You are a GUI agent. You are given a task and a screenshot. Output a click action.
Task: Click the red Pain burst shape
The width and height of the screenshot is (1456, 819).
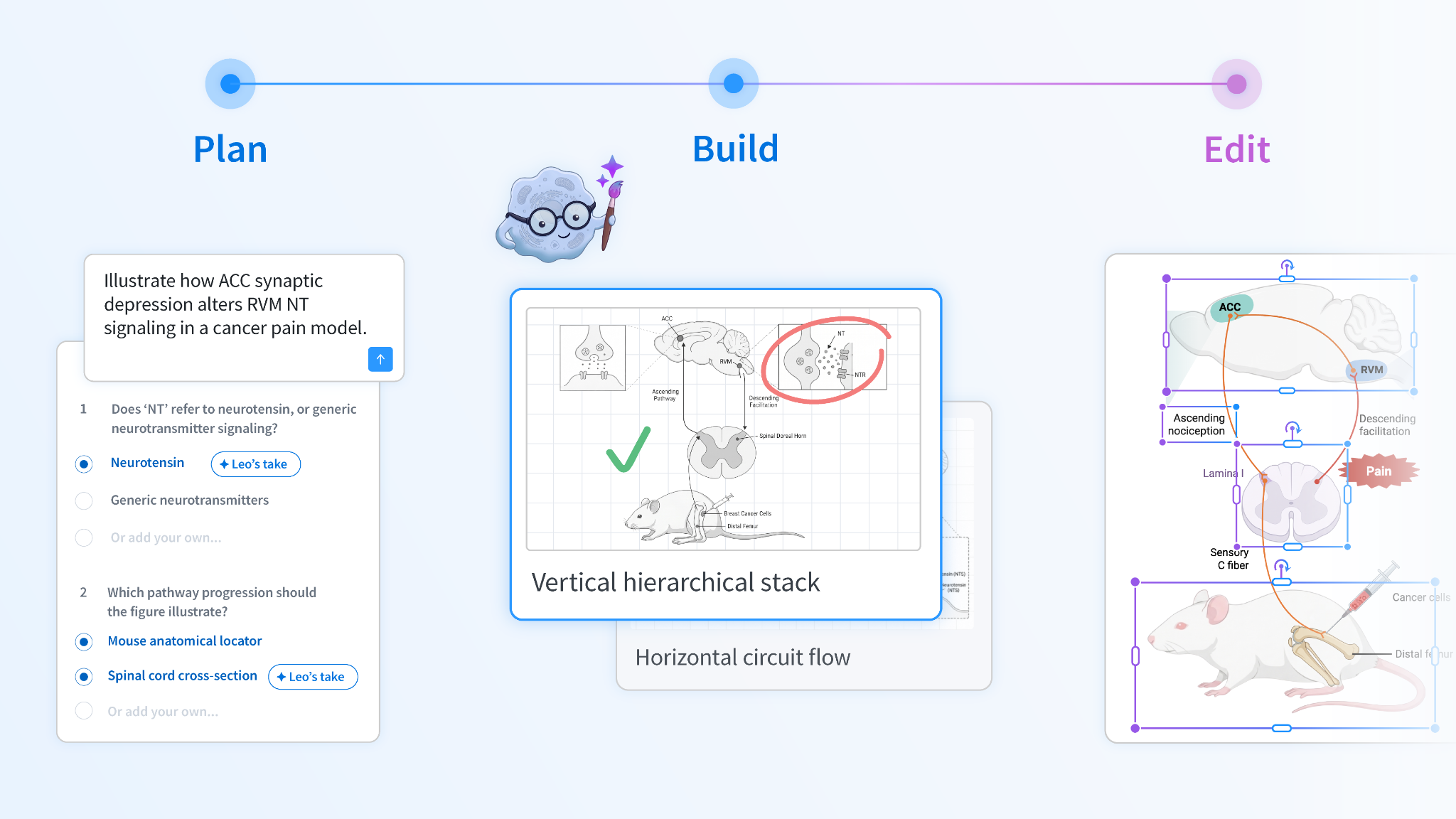point(1379,471)
